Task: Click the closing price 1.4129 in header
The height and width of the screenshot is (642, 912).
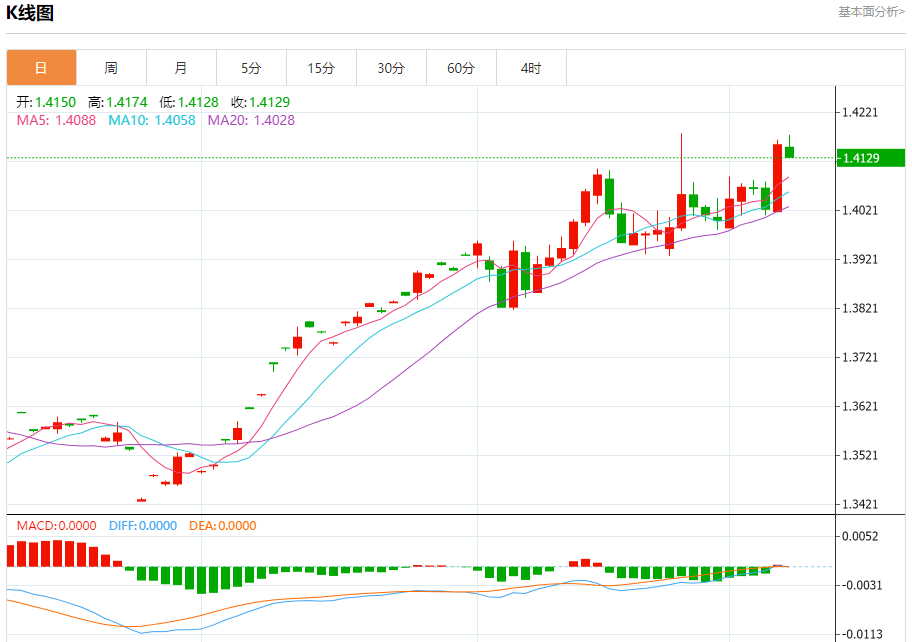Action: pyautogui.click(x=269, y=102)
